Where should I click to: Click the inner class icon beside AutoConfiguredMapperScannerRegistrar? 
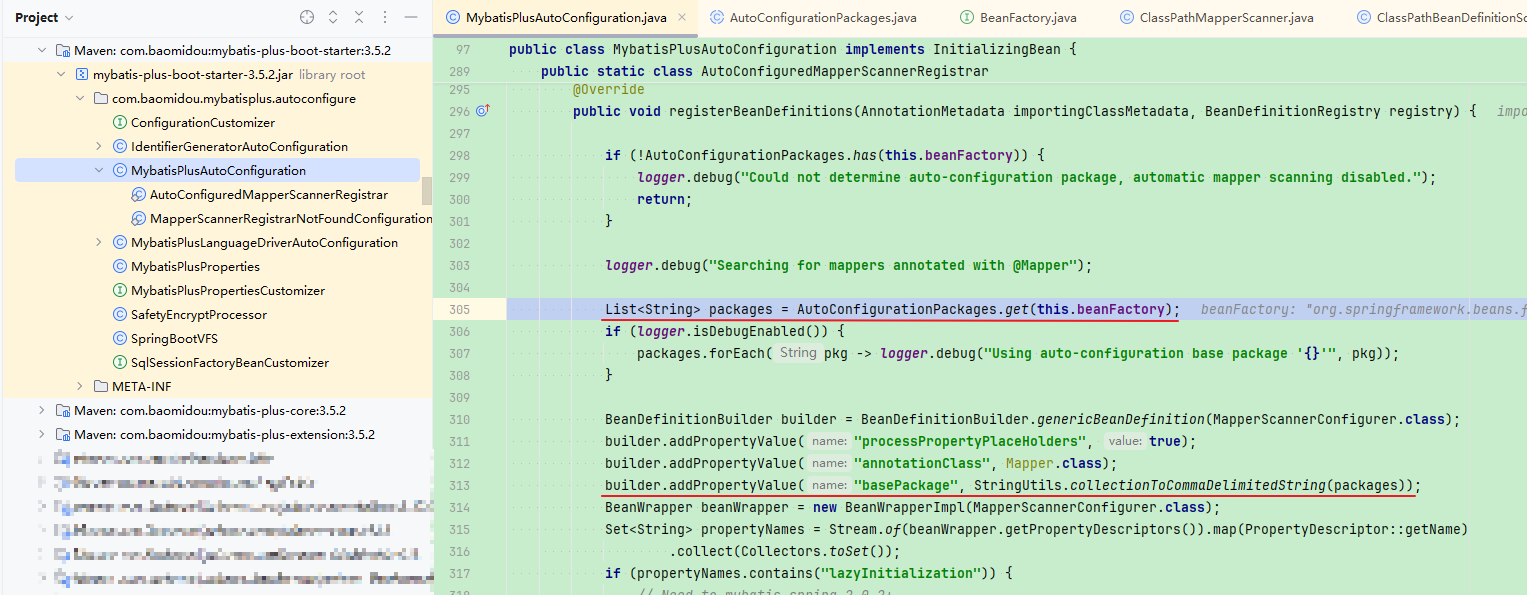(139, 195)
